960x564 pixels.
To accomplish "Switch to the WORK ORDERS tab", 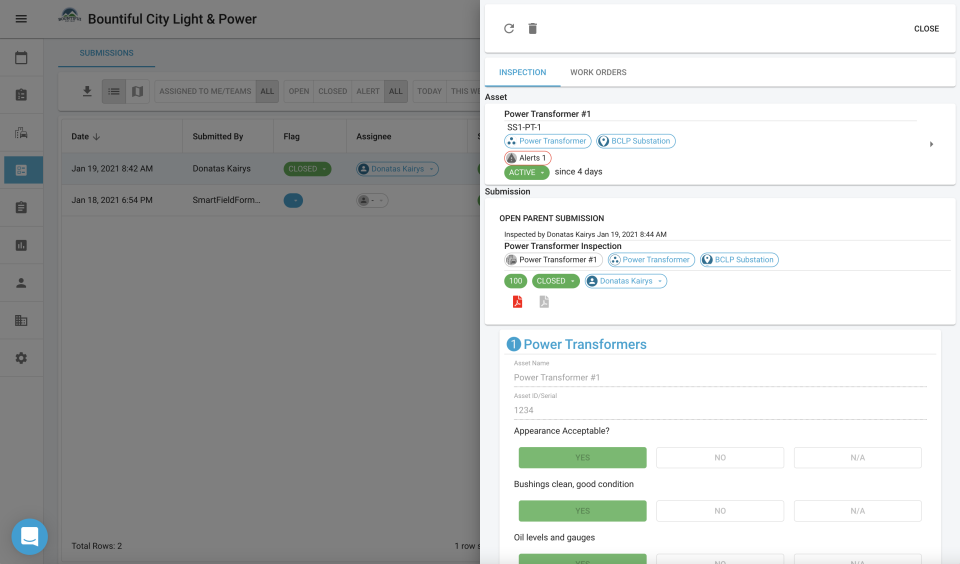I will click(x=598, y=72).
